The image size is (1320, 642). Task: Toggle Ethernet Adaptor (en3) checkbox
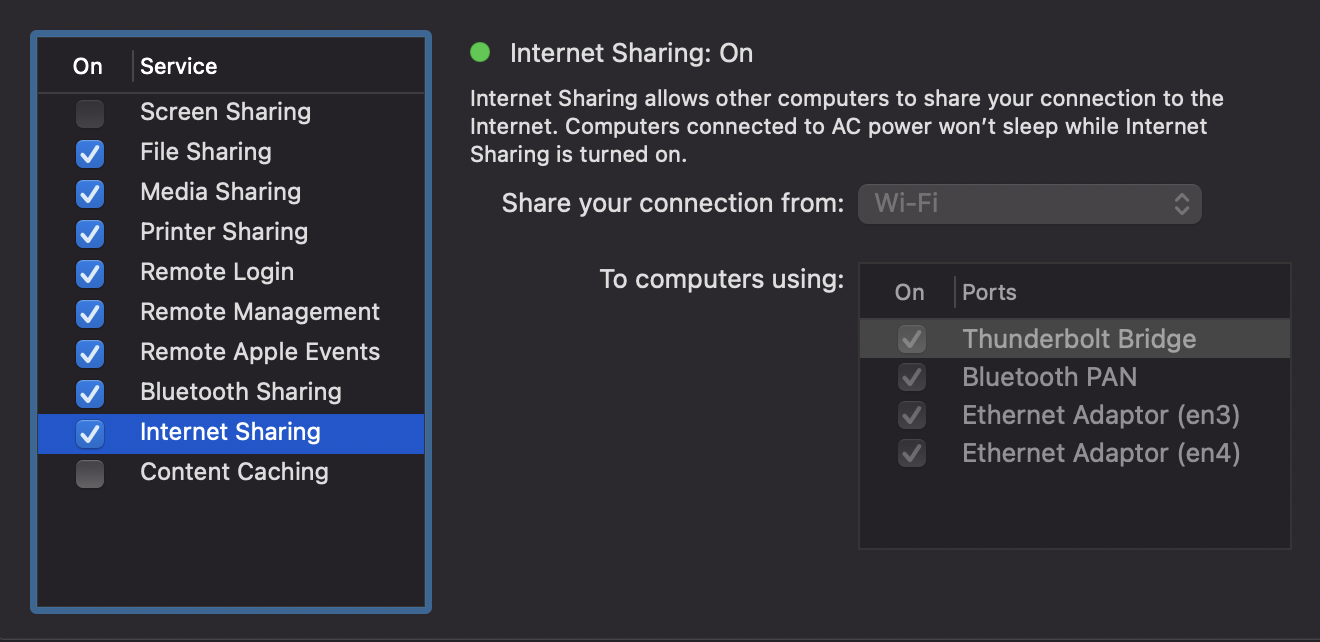click(x=911, y=415)
